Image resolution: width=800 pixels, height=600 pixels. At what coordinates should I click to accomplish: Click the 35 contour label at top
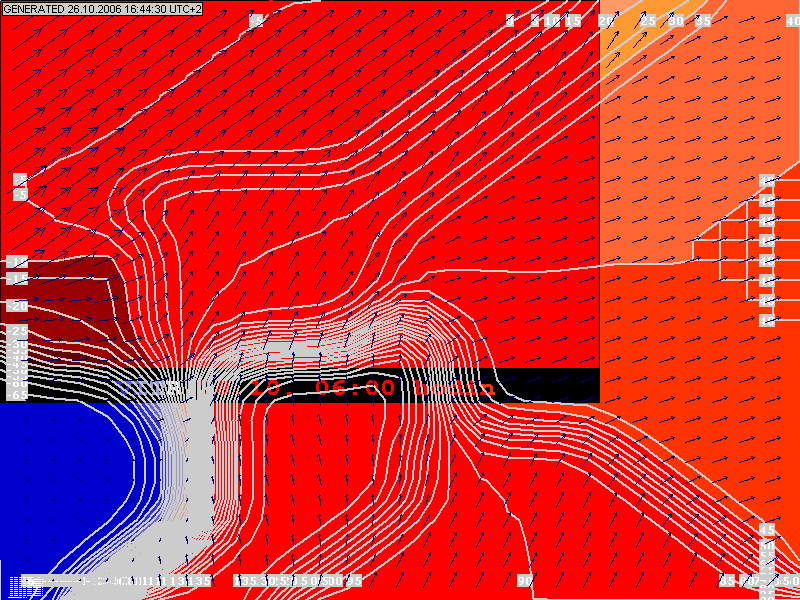coord(703,20)
